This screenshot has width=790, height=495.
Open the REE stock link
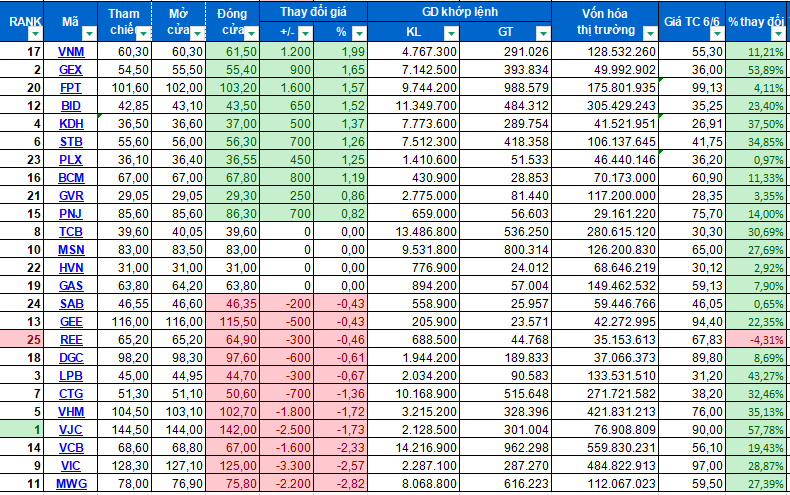point(71,340)
